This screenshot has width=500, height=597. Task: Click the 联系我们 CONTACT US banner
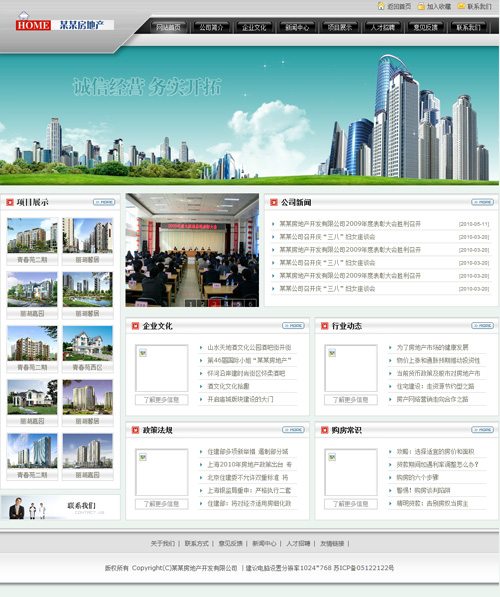tap(60, 508)
